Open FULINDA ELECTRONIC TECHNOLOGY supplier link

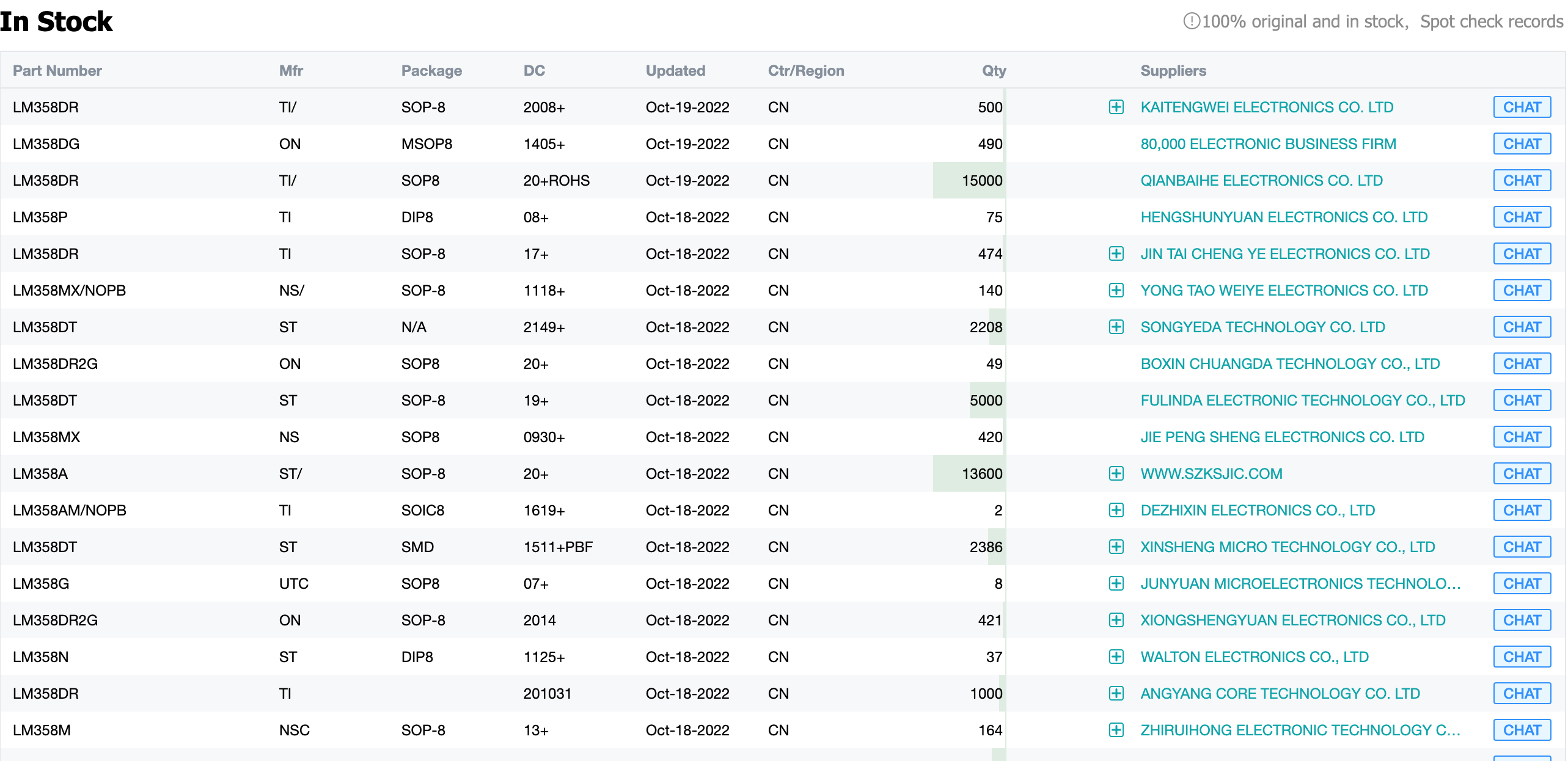[1303, 400]
